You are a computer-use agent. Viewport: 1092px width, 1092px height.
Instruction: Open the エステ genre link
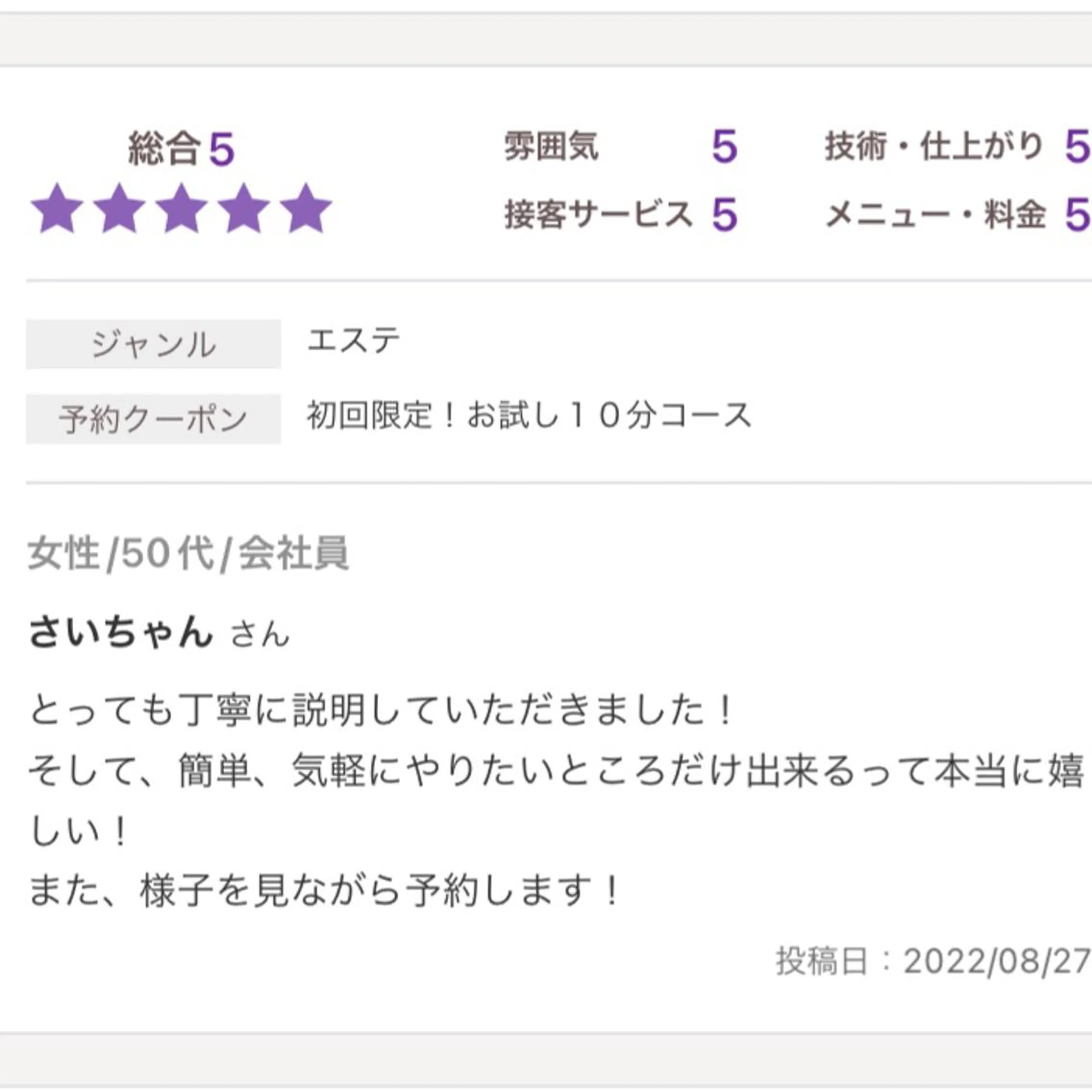click(353, 341)
